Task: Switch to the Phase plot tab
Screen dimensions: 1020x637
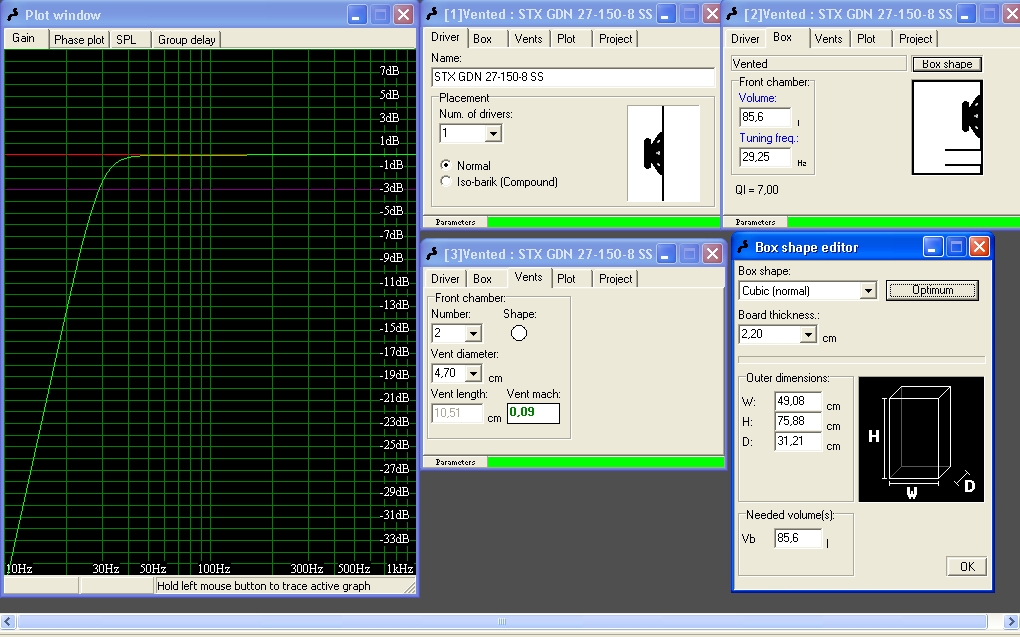Action: click(79, 40)
